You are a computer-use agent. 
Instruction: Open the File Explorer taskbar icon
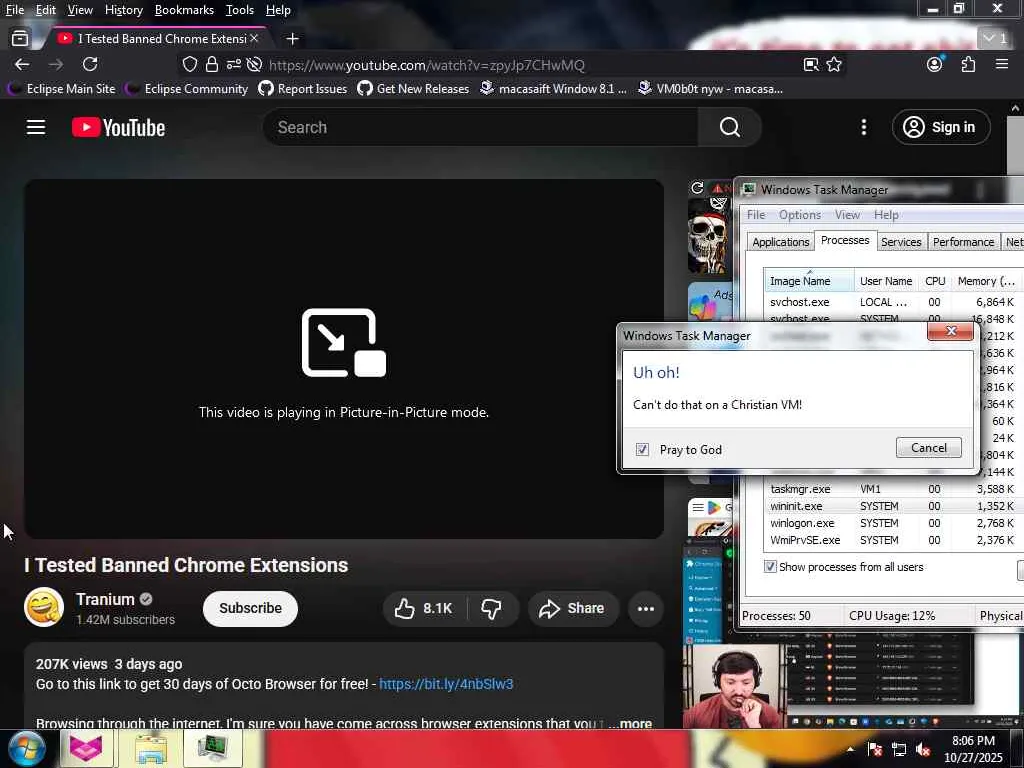pyautogui.click(x=150, y=749)
